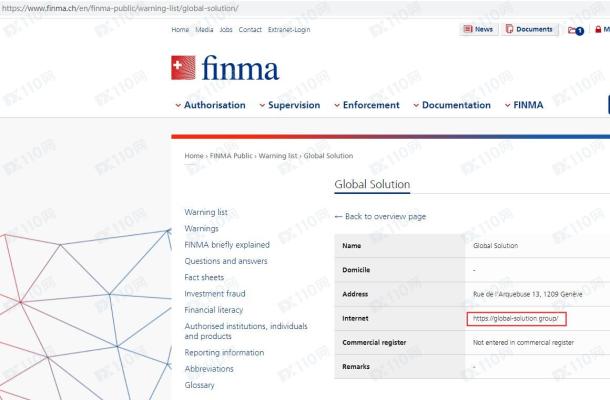Click Warning list in the breadcrumb
Viewport: 610px width, 400px height.
coord(278,156)
